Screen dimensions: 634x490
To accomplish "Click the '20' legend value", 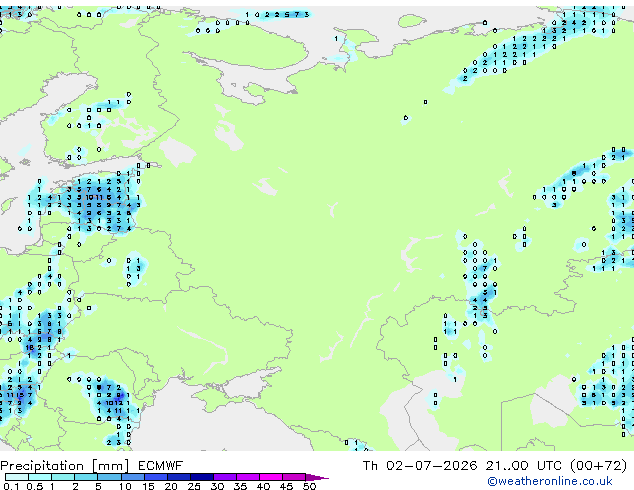I will (x=171, y=486).
